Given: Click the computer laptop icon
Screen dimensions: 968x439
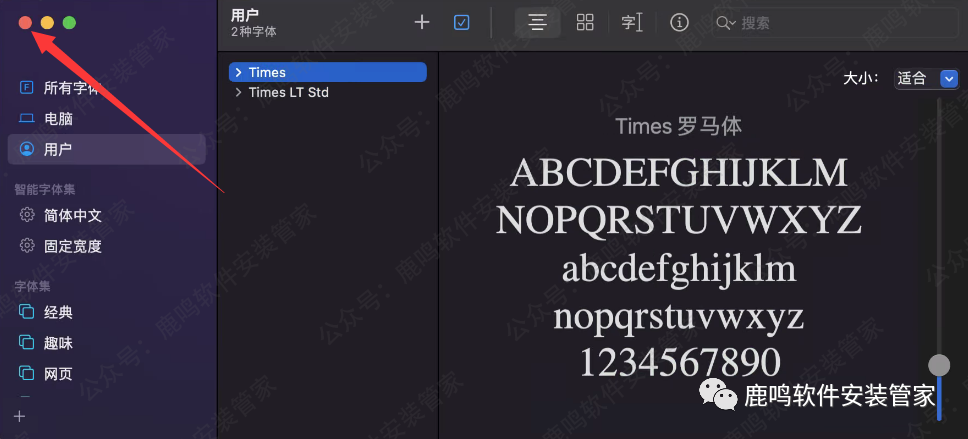Looking at the screenshot, I should tap(27, 119).
